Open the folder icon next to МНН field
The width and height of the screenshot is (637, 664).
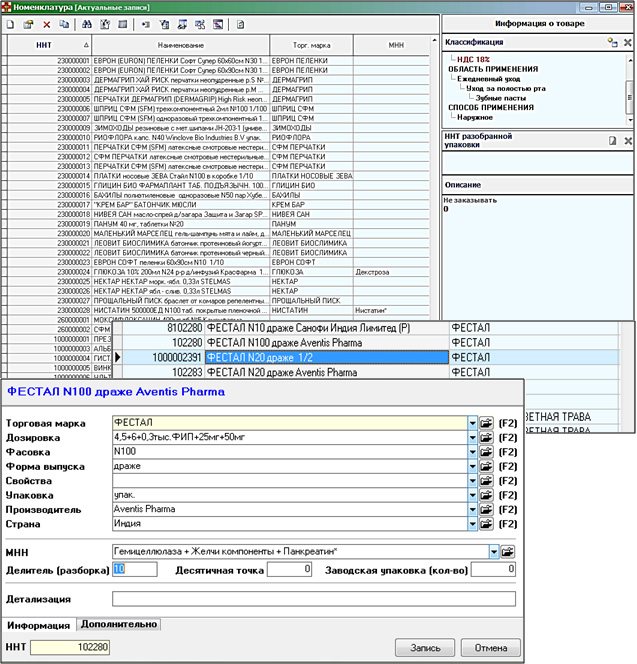[508, 551]
